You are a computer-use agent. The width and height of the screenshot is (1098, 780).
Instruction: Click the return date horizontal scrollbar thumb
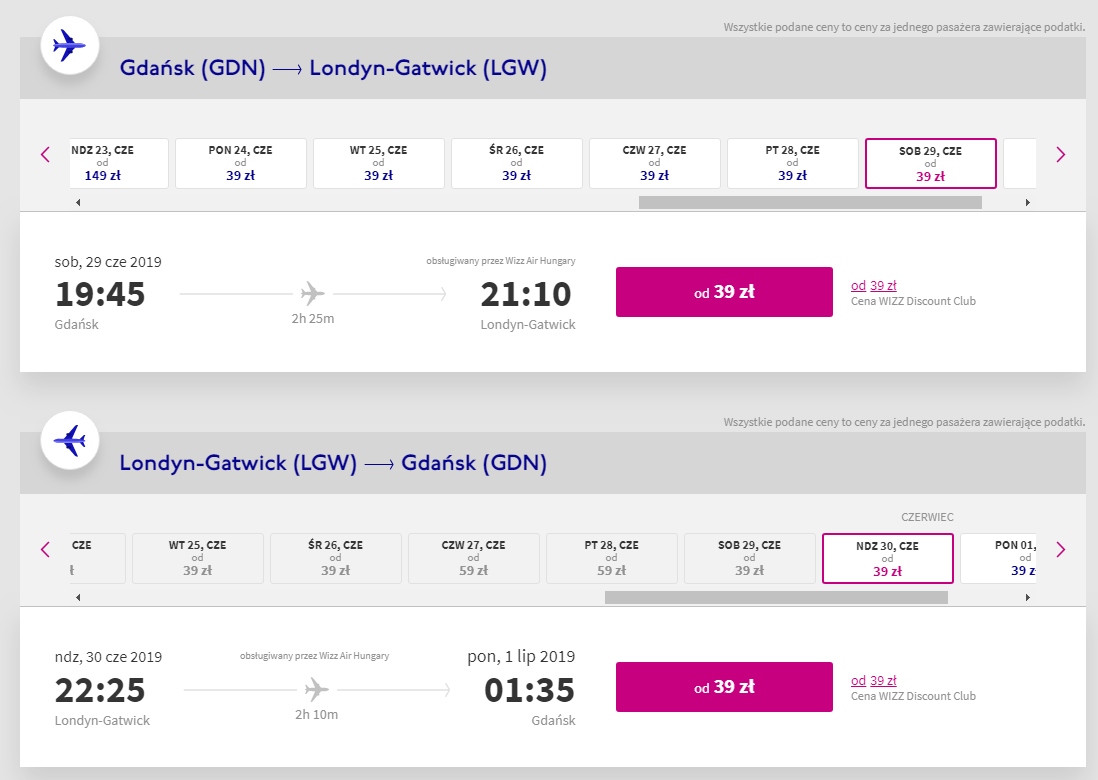point(776,597)
